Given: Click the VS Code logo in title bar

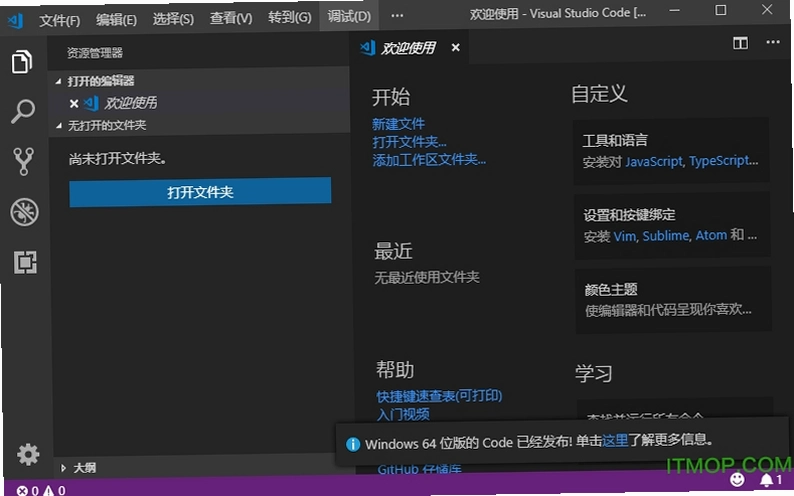Looking at the screenshot, I should (15, 20).
